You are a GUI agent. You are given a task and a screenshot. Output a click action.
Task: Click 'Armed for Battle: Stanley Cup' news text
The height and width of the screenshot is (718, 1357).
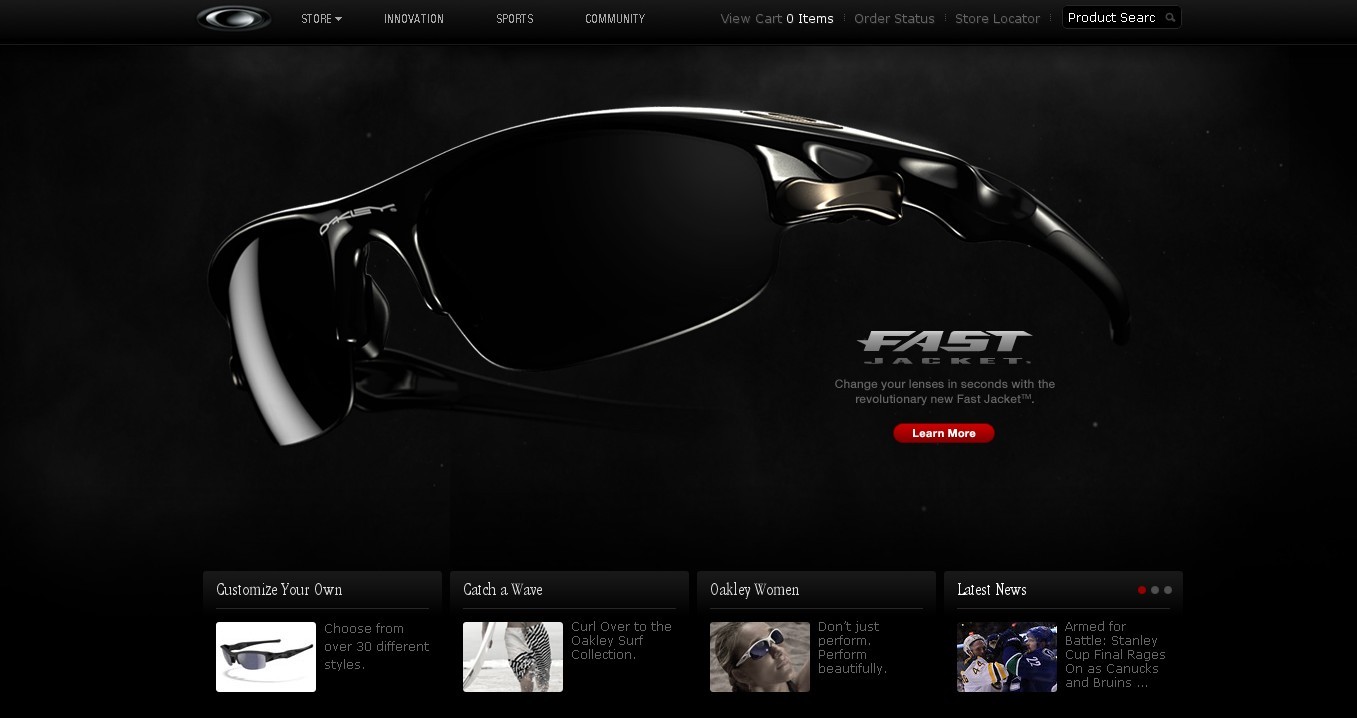click(x=1115, y=655)
